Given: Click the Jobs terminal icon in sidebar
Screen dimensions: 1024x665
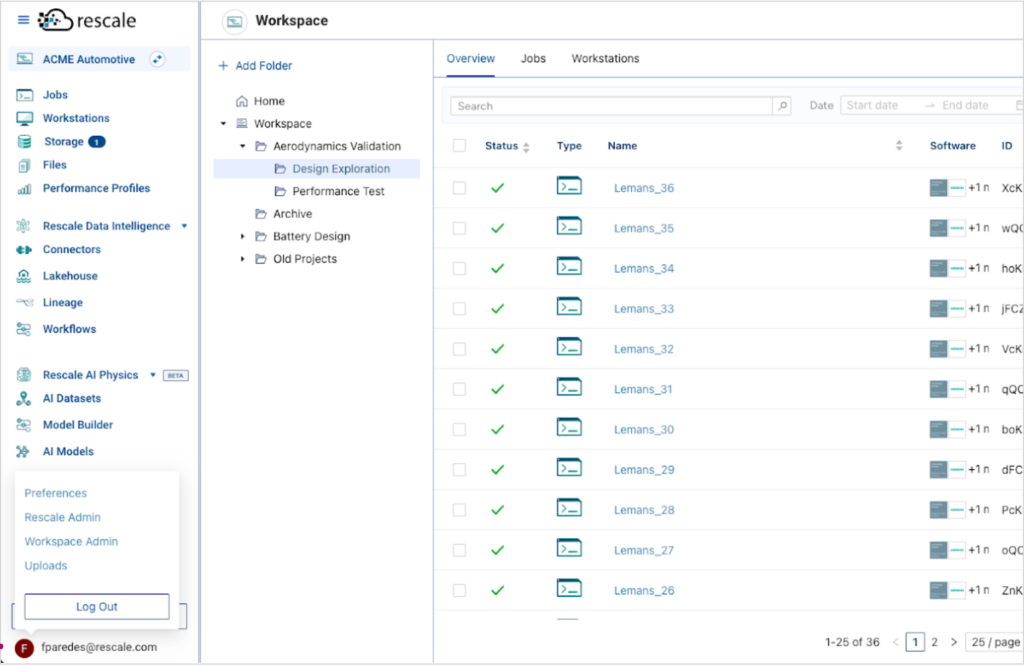Looking at the screenshot, I should click(x=25, y=95).
